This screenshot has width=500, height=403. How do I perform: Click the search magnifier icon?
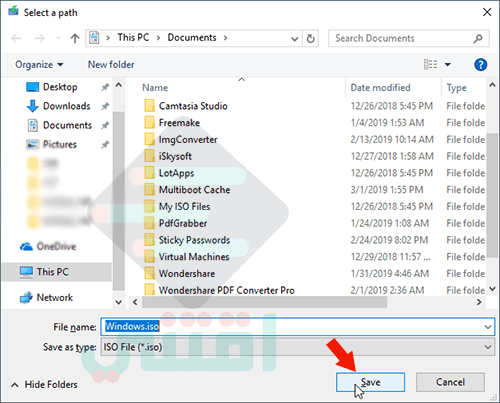point(478,39)
